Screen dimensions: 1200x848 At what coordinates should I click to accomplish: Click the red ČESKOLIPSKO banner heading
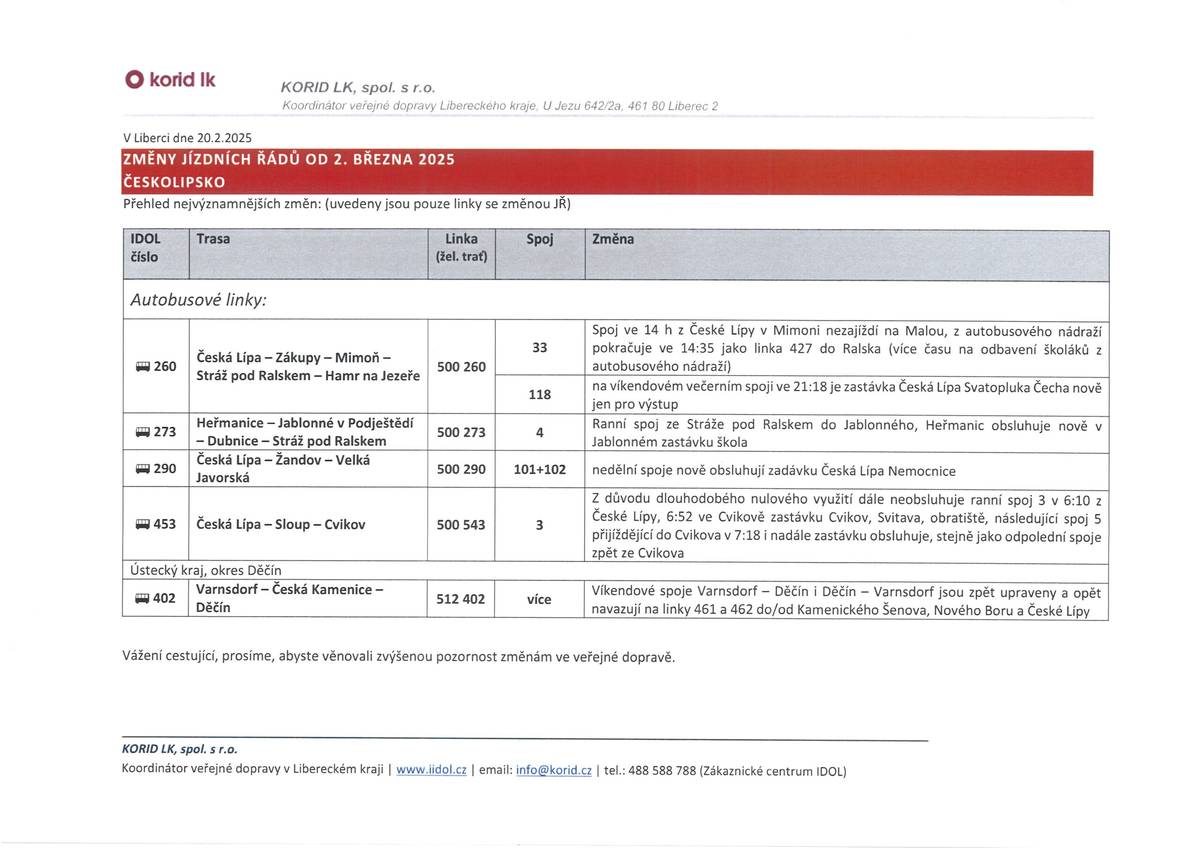(x=174, y=183)
